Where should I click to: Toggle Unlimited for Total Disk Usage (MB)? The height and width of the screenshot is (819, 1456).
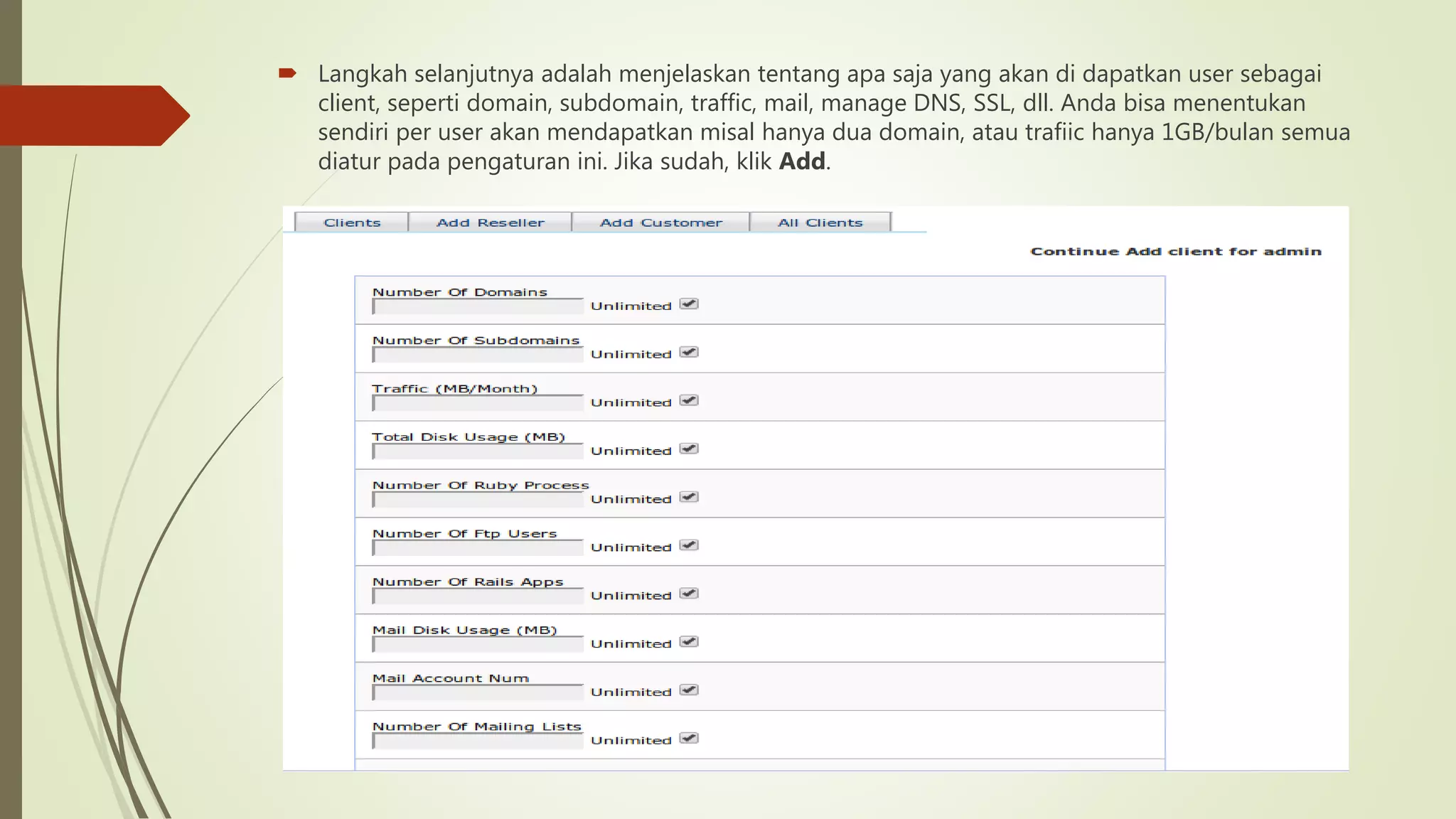pos(689,449)
